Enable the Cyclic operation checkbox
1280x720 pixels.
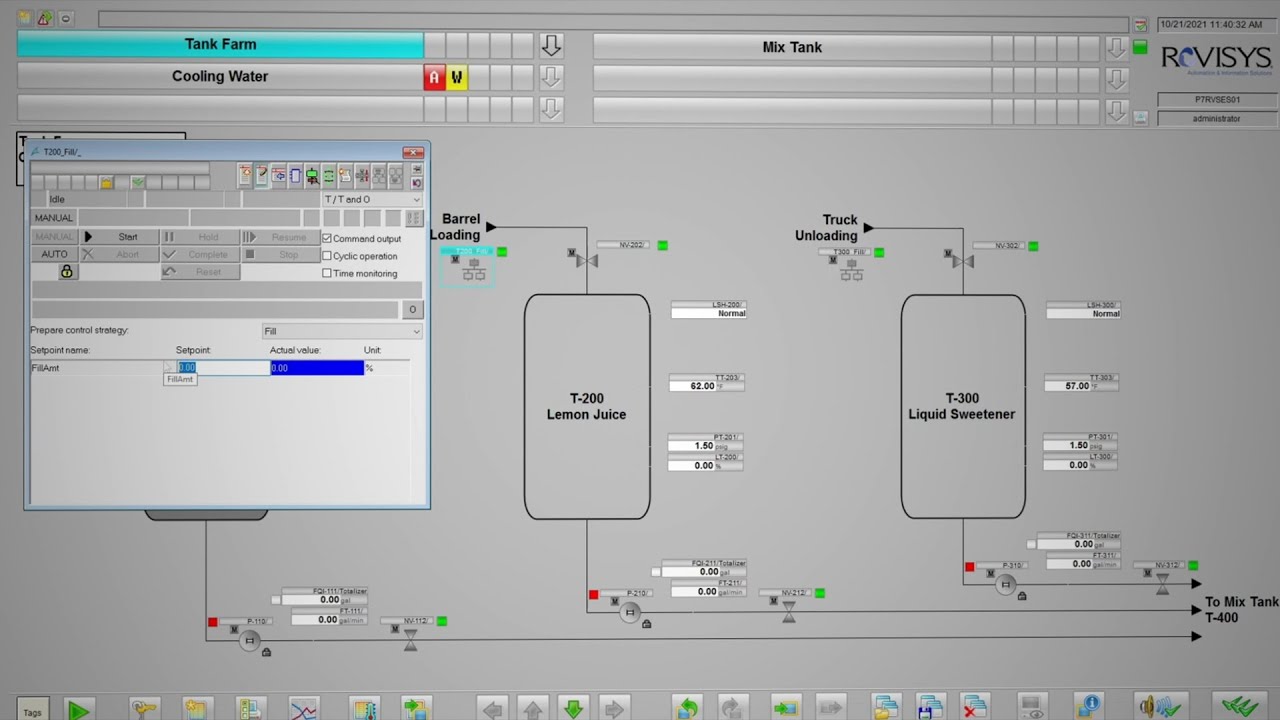(327, 256)
